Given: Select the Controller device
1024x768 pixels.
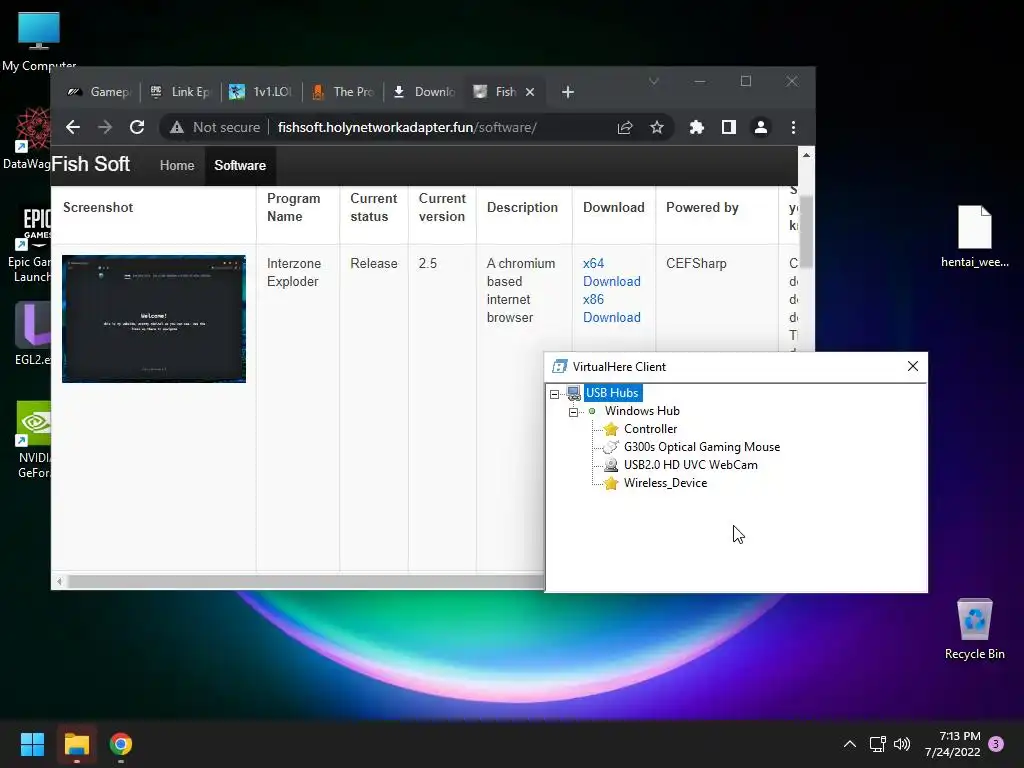Looking at the screenshot, I should point(650,429).
